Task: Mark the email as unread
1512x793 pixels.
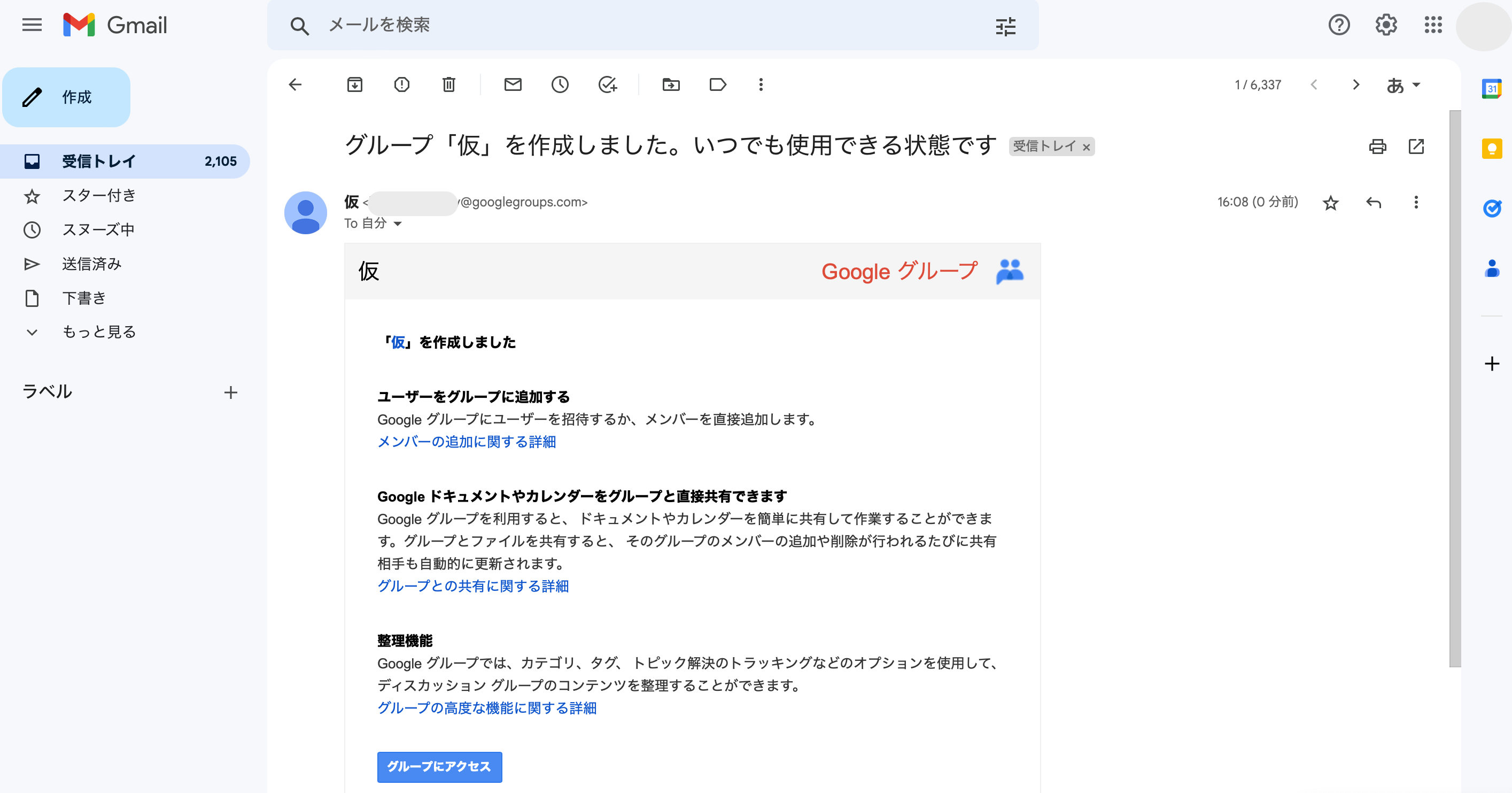Action: (513, 84)
